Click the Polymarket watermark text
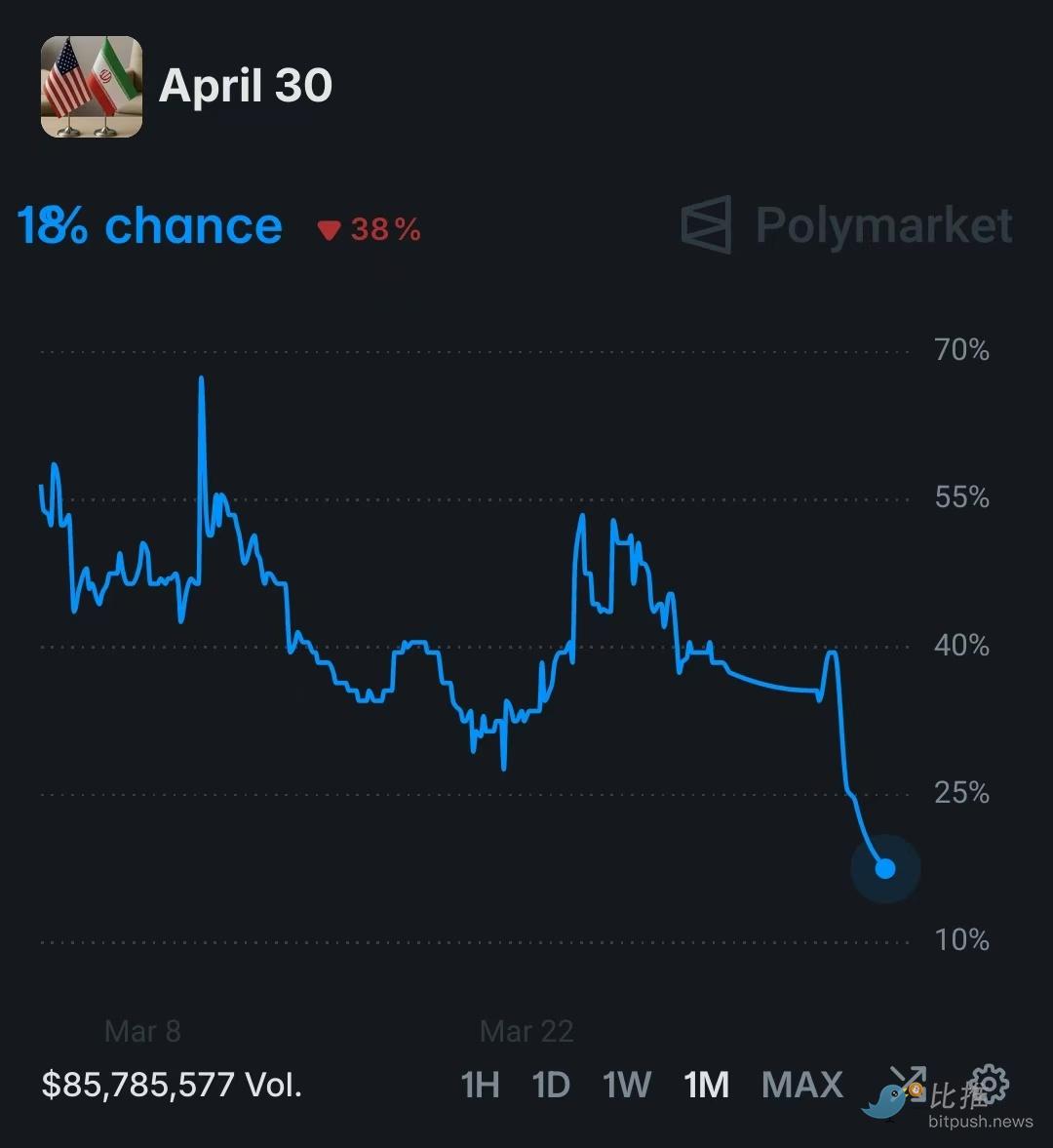Image resolution: width=1053 pixels, height=1148 pixels. (884, 225)
